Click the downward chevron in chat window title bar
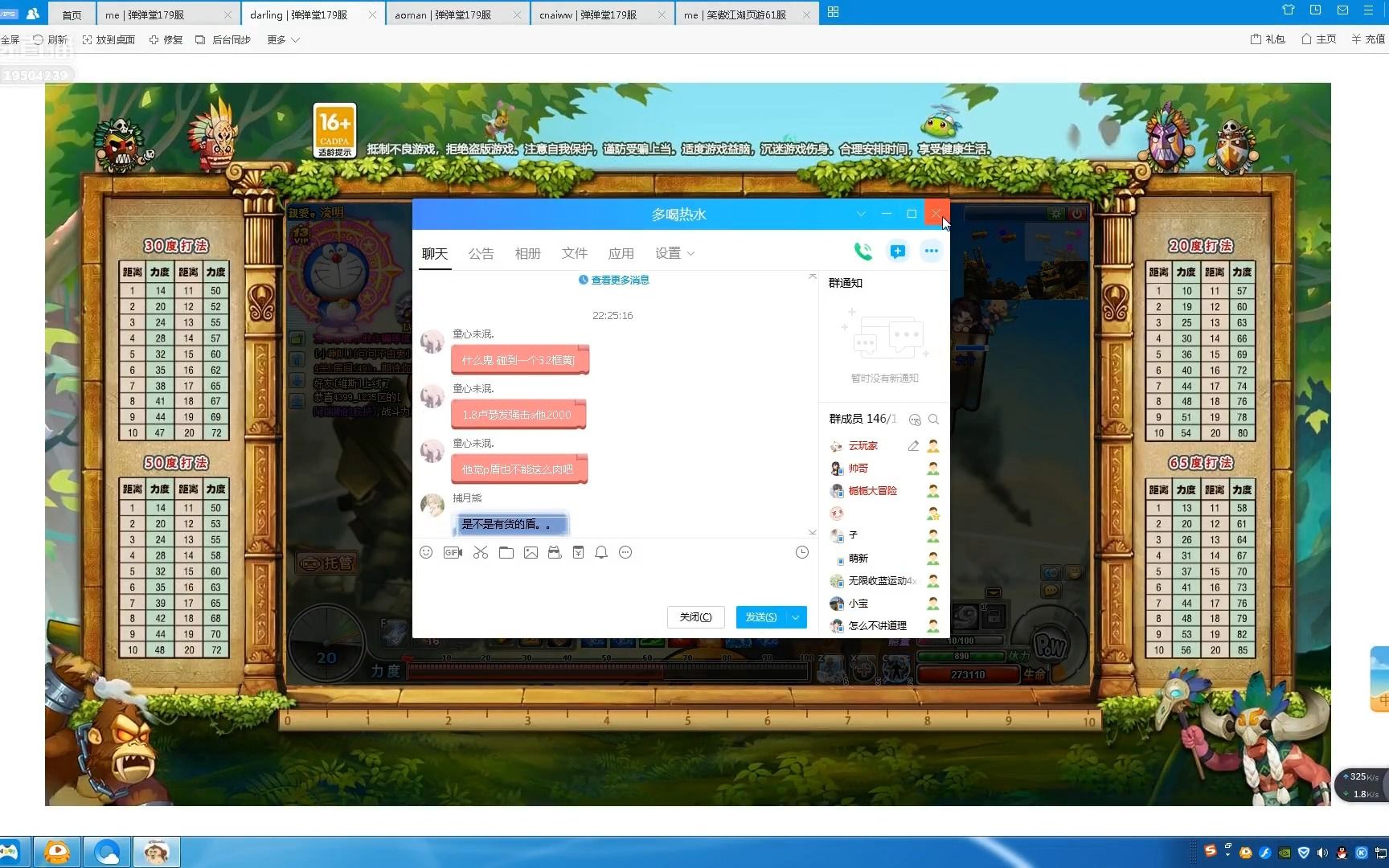The image size is (1389, 868). pos(861,214)
